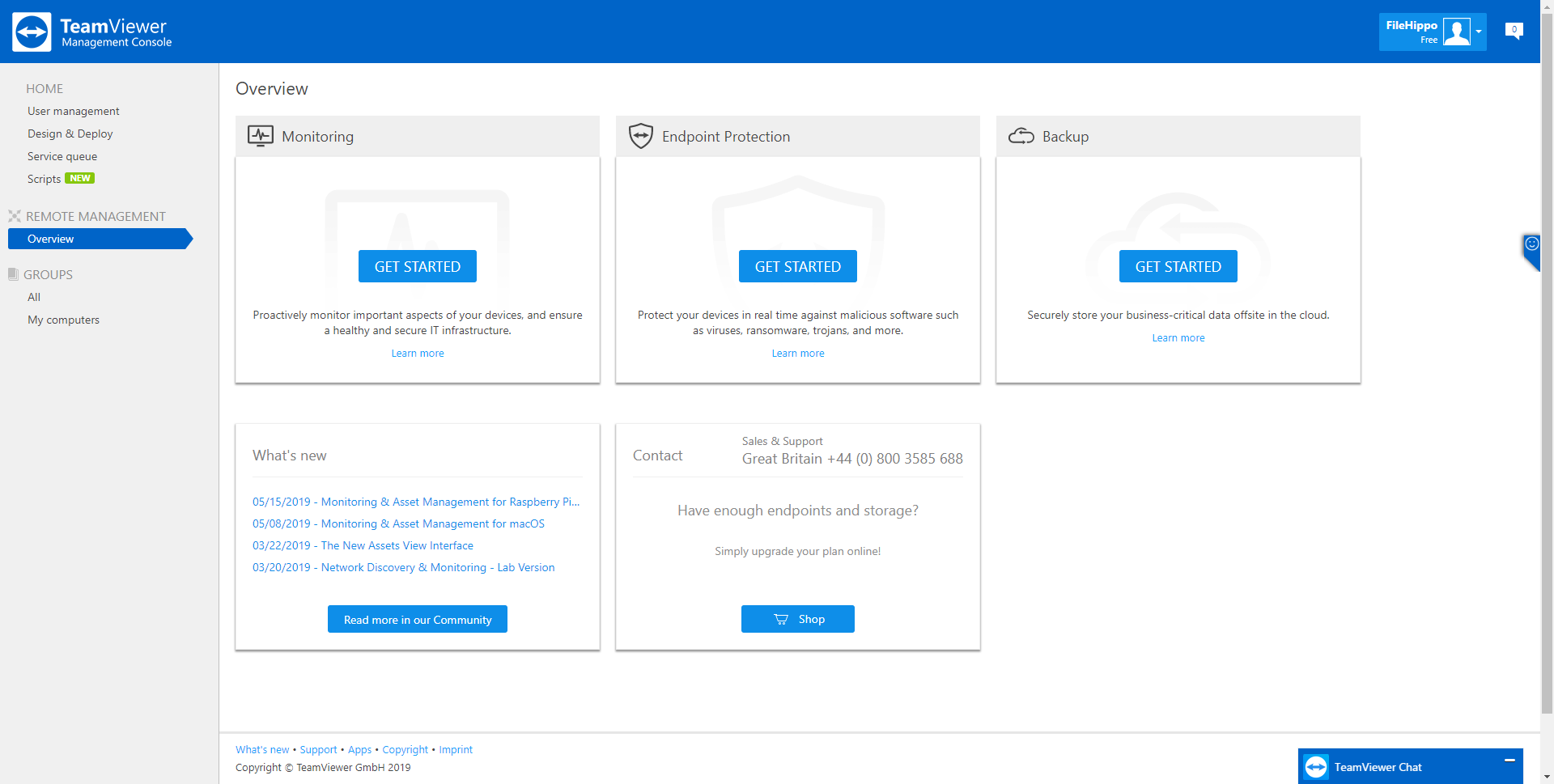Click the TeamViewer logo icon in header
Screen dimensions: 1554x784
point(32,32)
